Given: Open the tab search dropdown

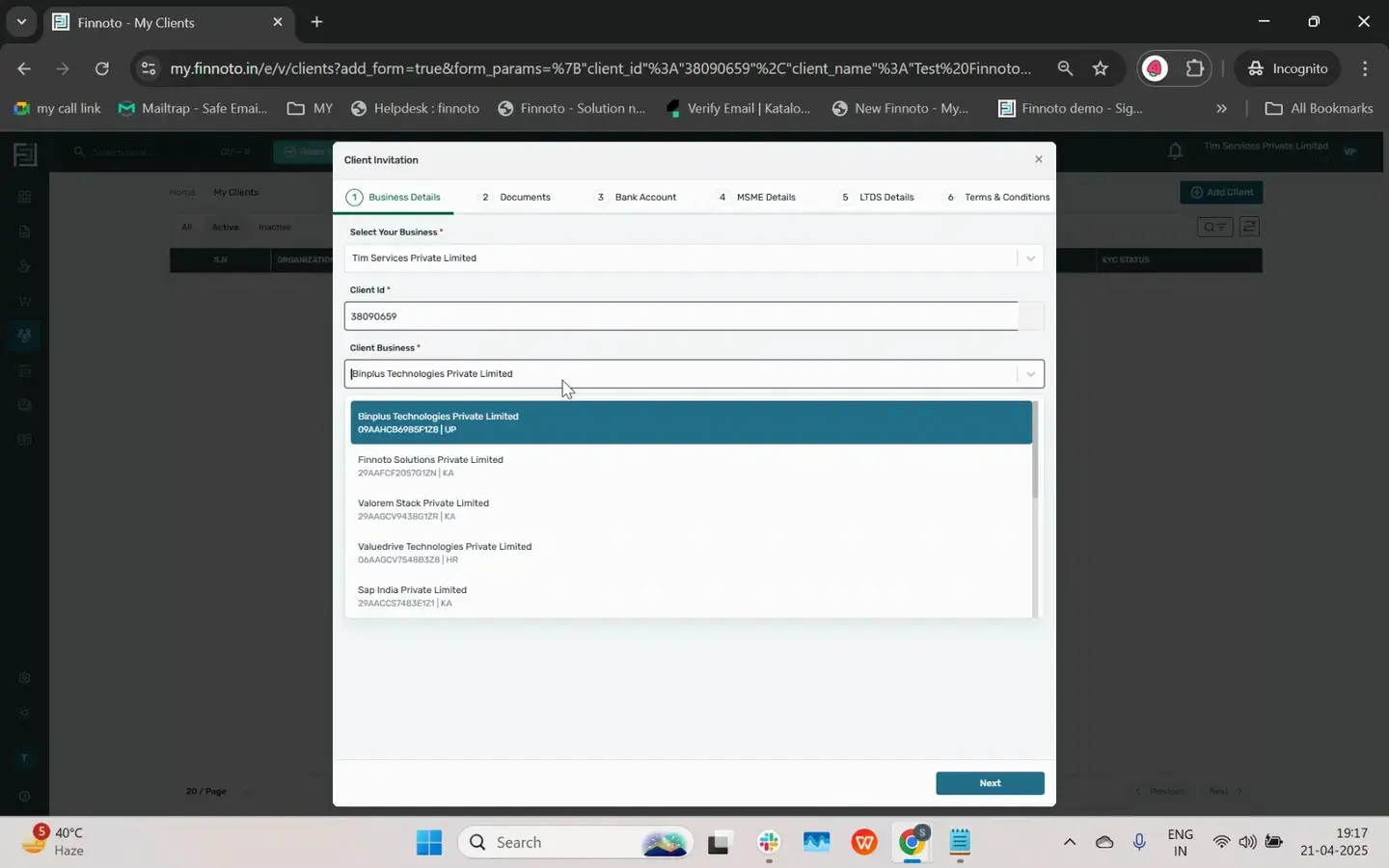Looking at the screenshot, I should pos(21,21).
